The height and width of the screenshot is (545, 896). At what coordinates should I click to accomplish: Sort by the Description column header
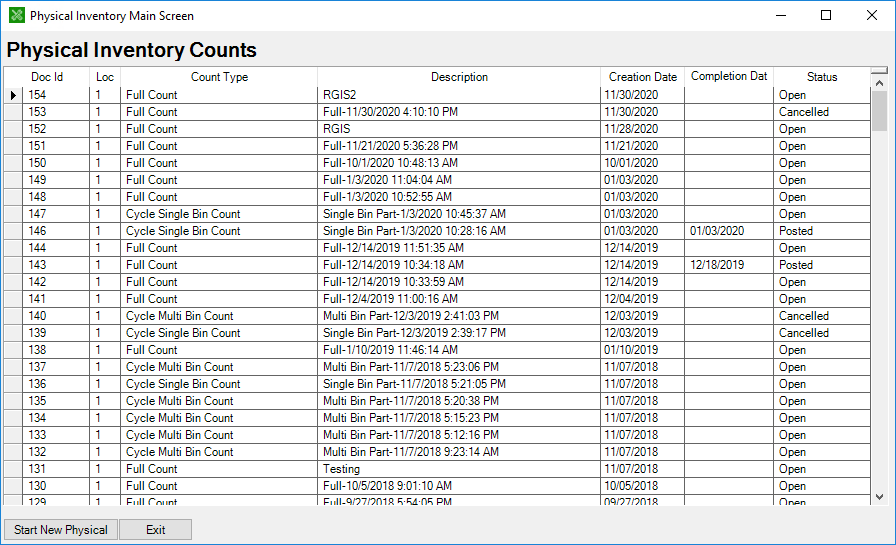(459, 77)
